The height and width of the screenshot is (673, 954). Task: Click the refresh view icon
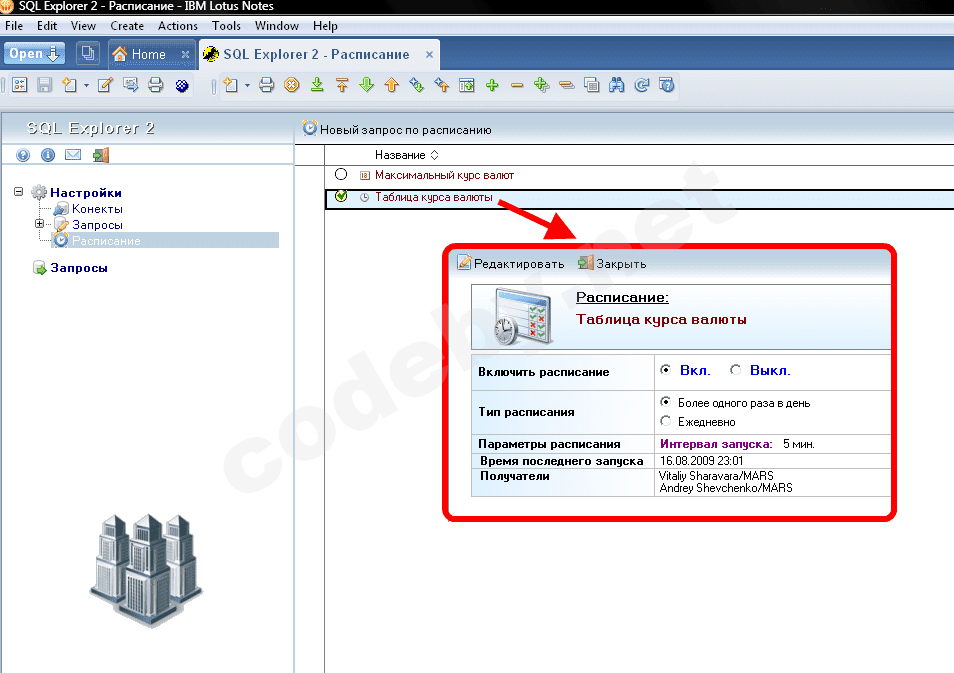click(x=642, y=85)
